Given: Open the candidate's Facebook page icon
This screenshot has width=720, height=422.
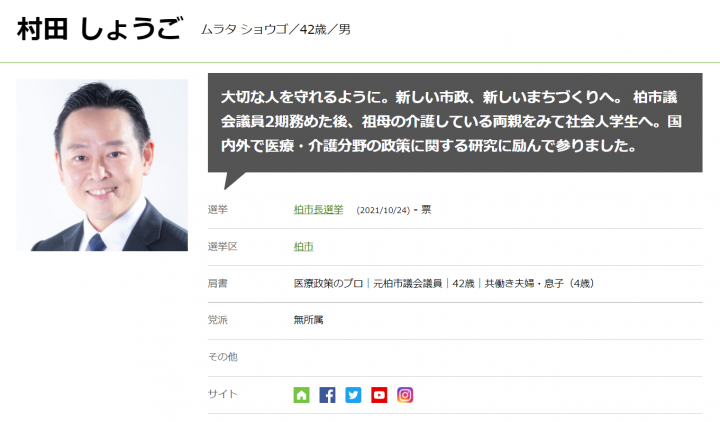Looking at the screenshot, I should coord(327,395).
